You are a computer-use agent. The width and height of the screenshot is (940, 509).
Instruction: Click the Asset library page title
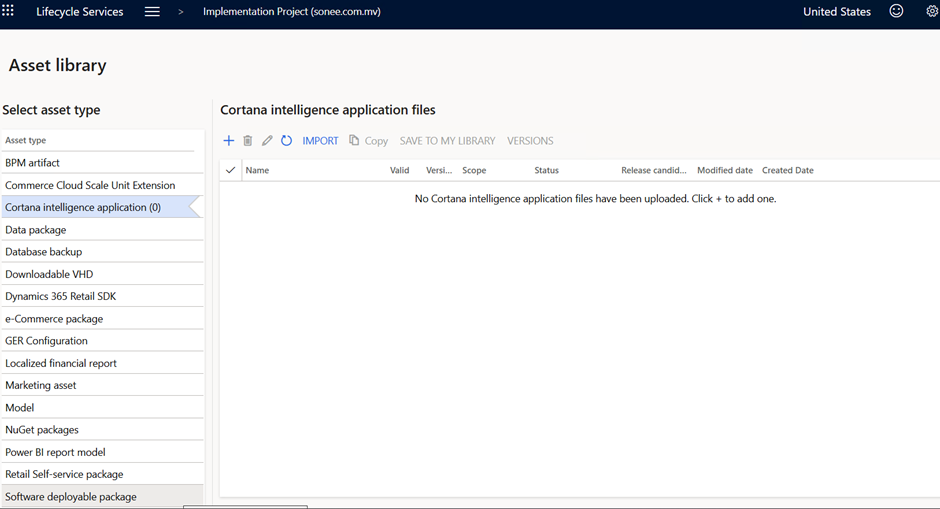point(58,65)
